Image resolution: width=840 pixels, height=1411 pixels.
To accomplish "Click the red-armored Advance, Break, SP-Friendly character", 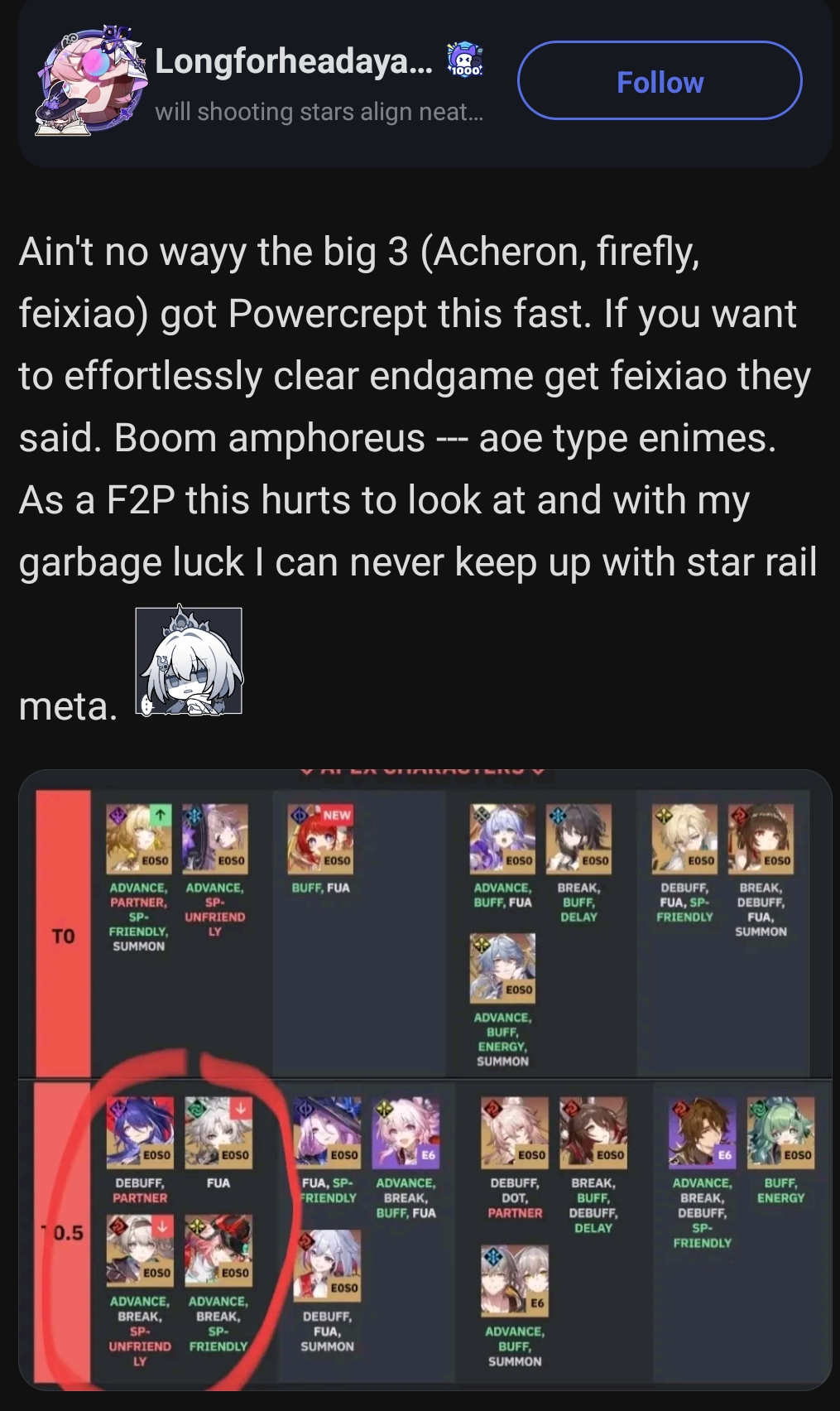I will pos(218,1250).
